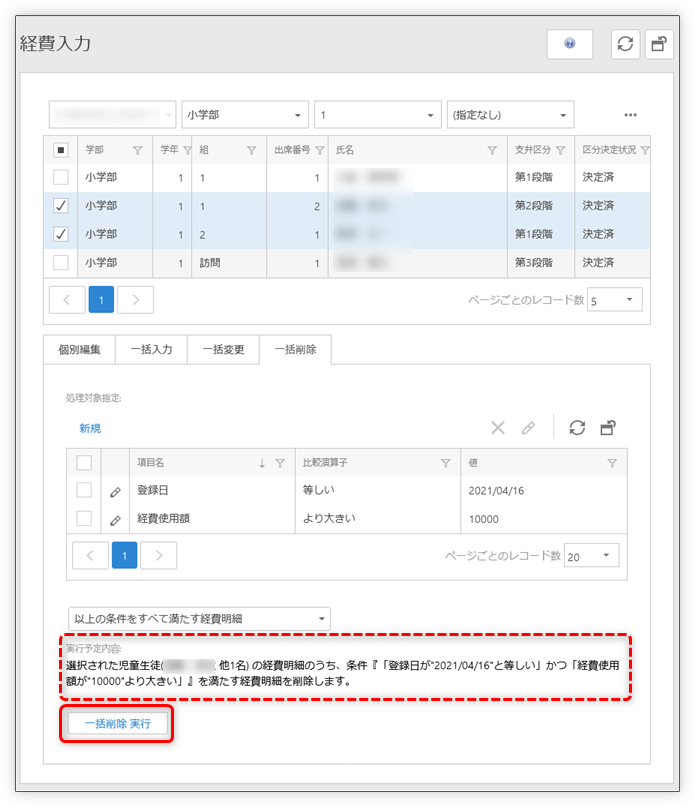Open the (指定なし) dropdown

click(511, 115)
